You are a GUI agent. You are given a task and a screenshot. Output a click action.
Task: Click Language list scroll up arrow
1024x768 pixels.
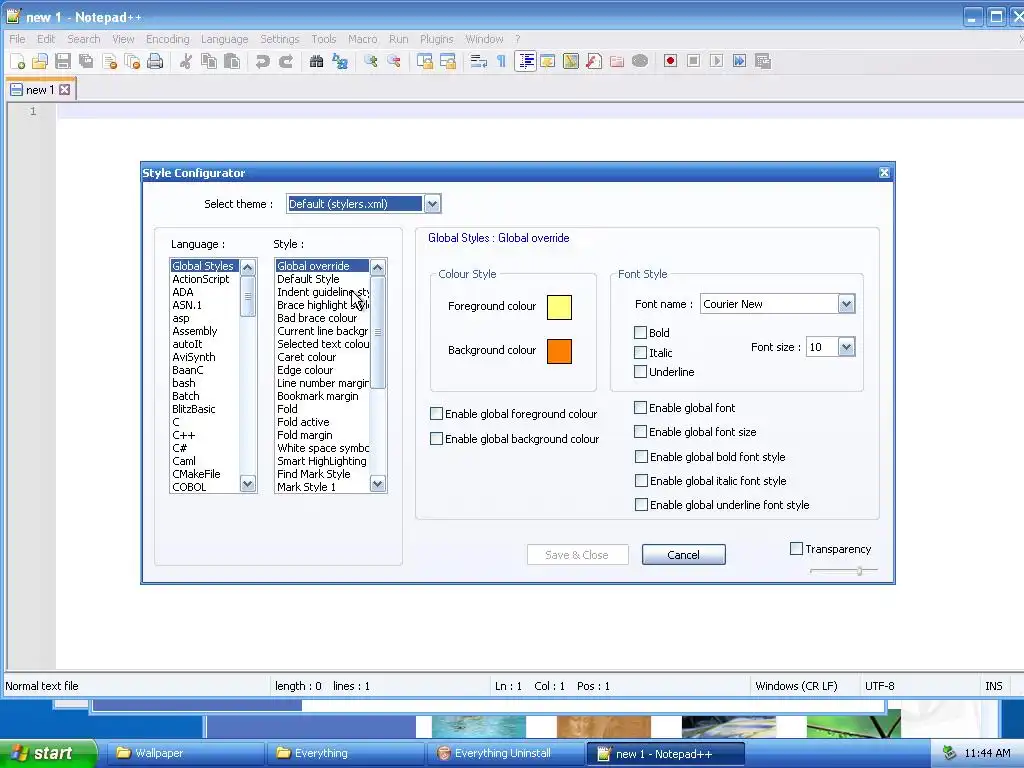[248, 267]
